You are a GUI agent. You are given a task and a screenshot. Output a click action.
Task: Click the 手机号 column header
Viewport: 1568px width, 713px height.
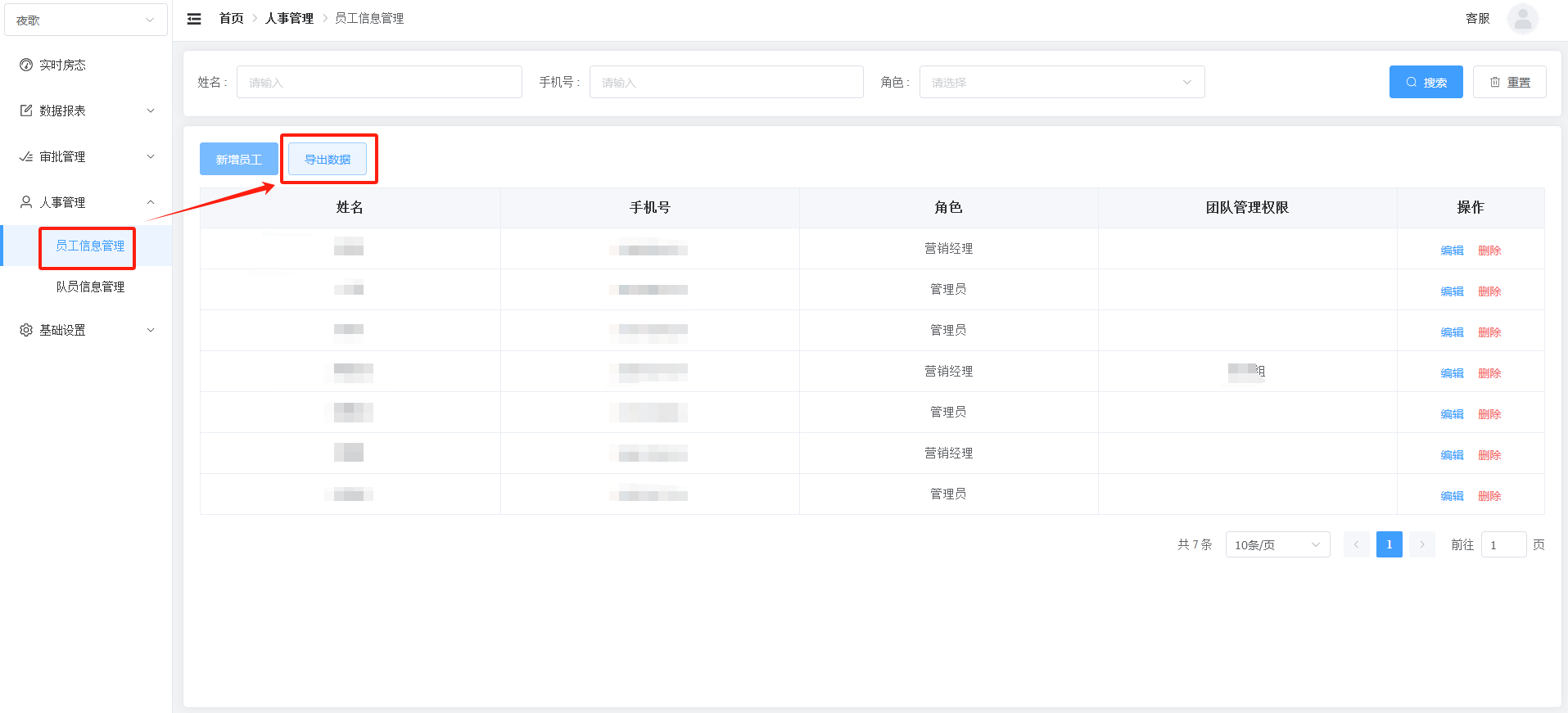(x=649, y=208)
